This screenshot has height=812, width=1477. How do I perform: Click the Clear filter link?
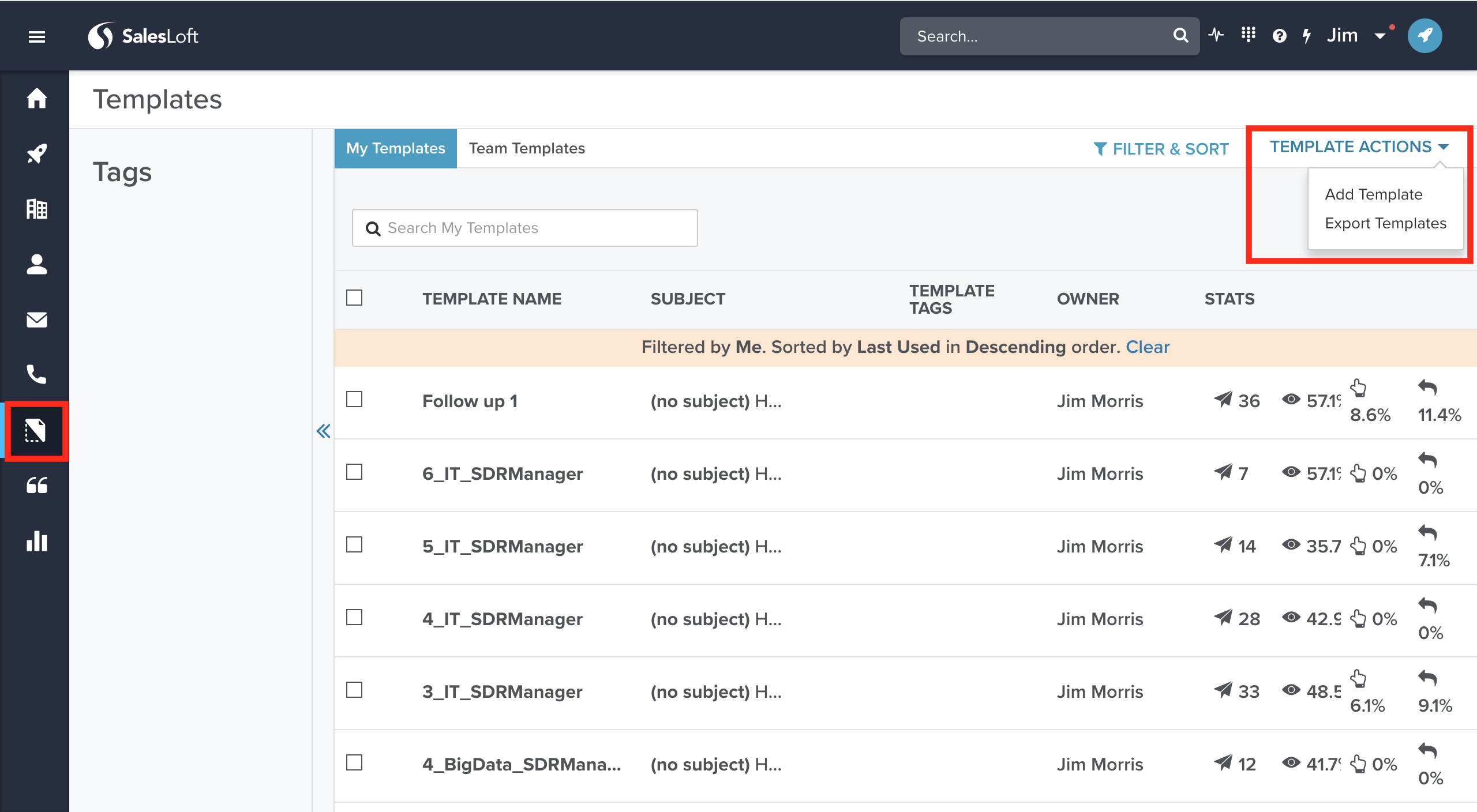pos(1147,347)
